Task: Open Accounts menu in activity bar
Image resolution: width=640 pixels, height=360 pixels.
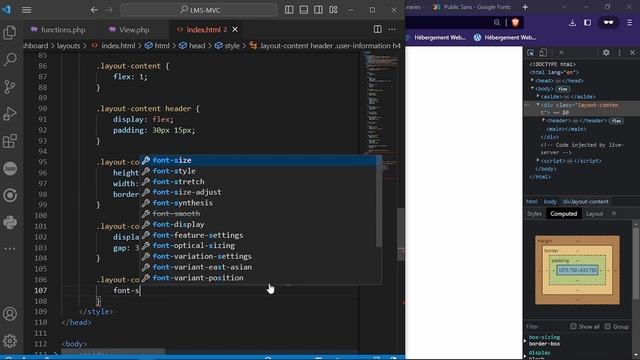Action: click(10, 314)
